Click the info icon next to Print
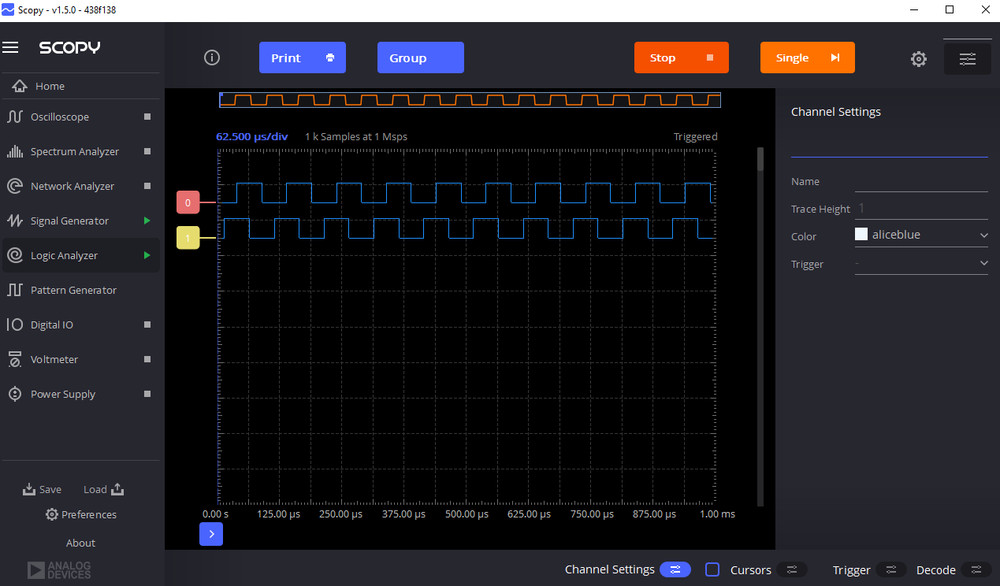1000x586 pixels. (x=211, y=57)
